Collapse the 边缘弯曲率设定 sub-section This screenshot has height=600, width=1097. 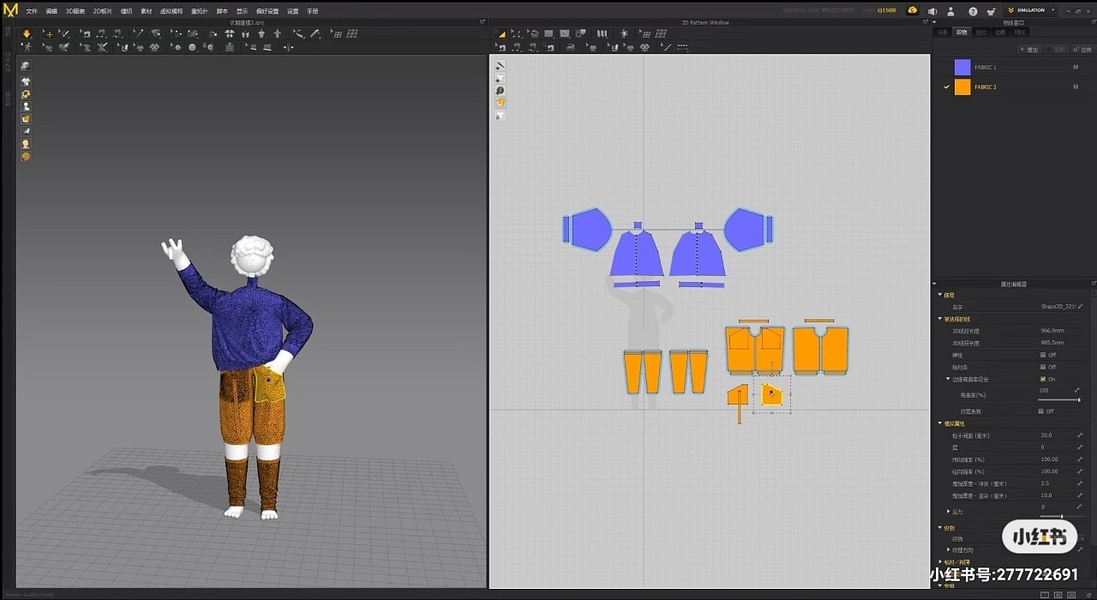[948, 379]
